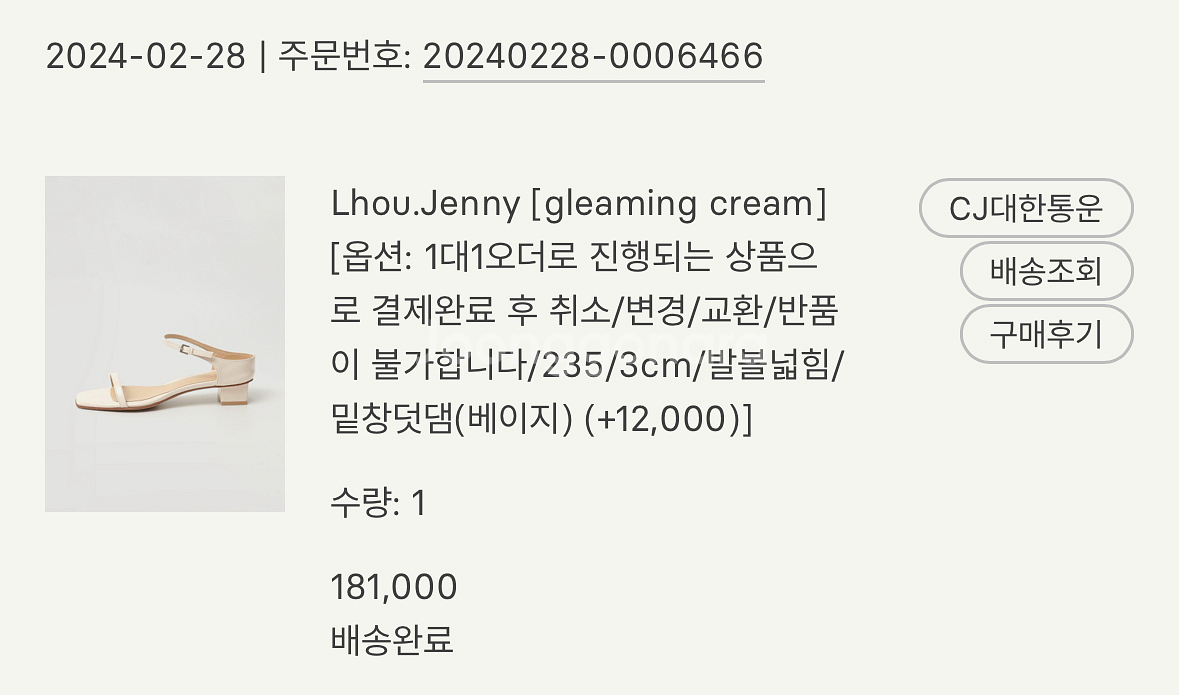This screenshot has width=1179, height=695.
Task: Click the 배송완료 delivery status
Action: pyautogui.click(x=392, y=639)
